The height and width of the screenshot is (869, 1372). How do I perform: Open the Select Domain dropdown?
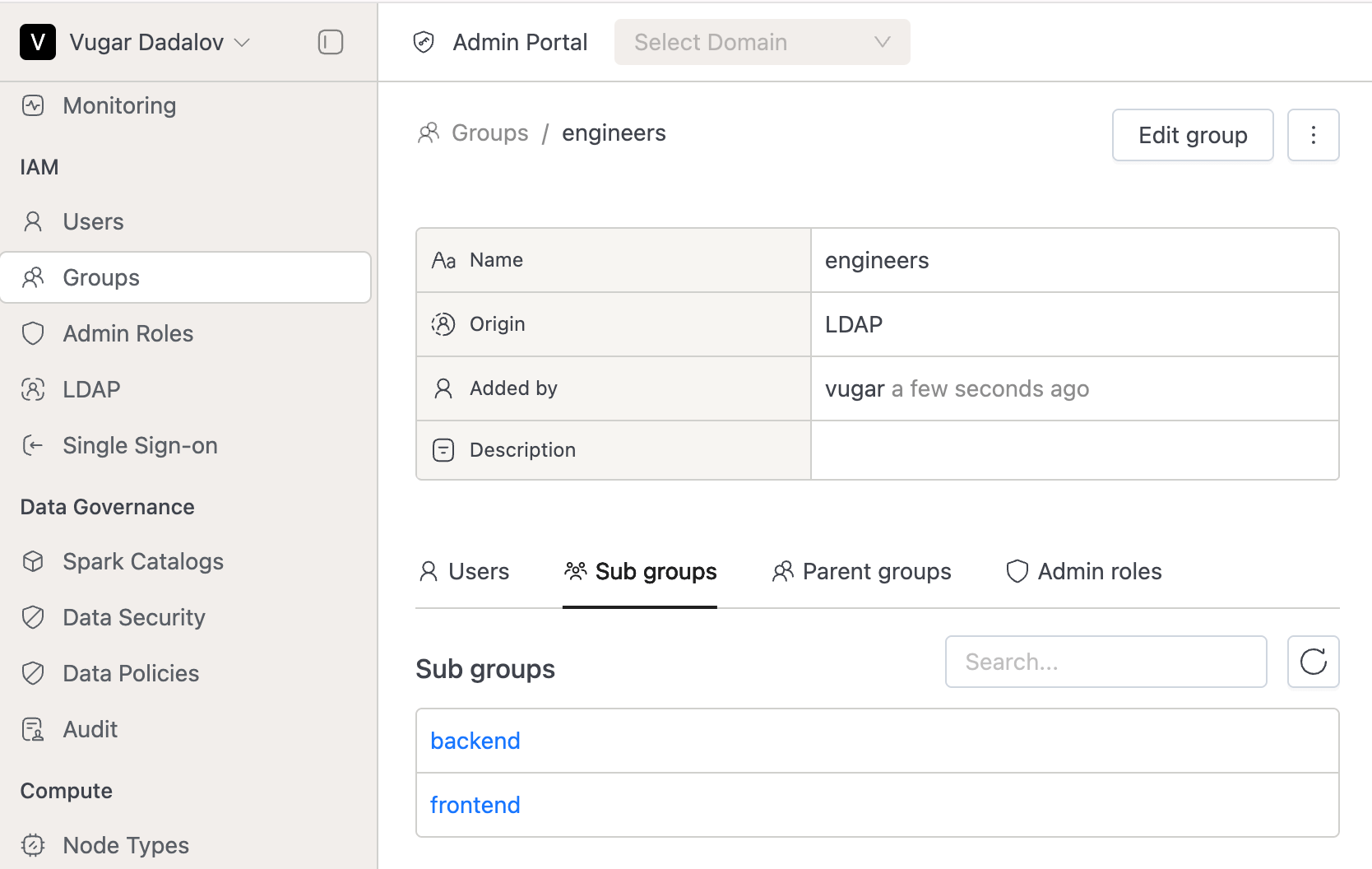click(762, 42)
